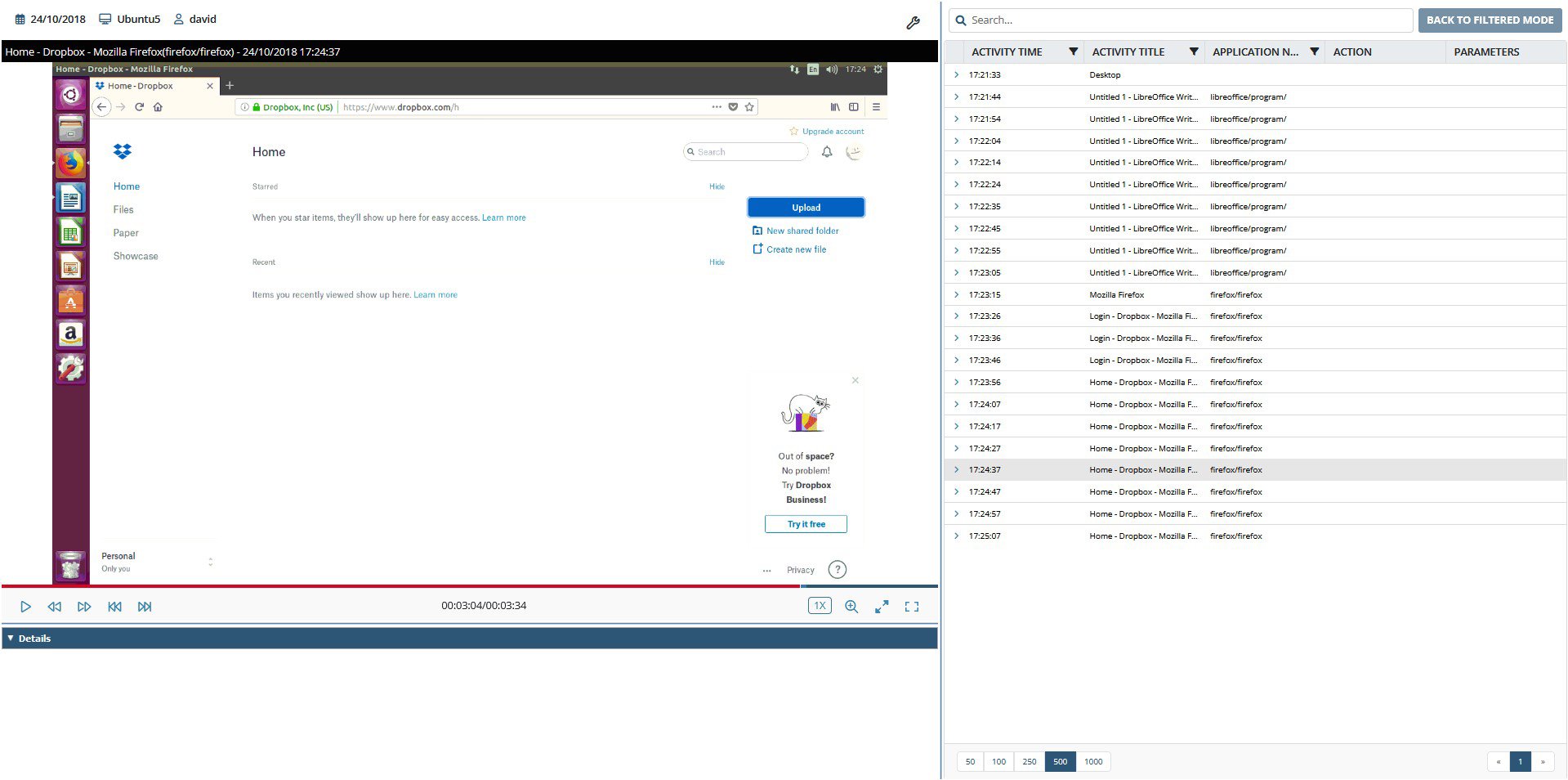
Task: Click the zoom magnifier icon in player
Action: [851, 607]
